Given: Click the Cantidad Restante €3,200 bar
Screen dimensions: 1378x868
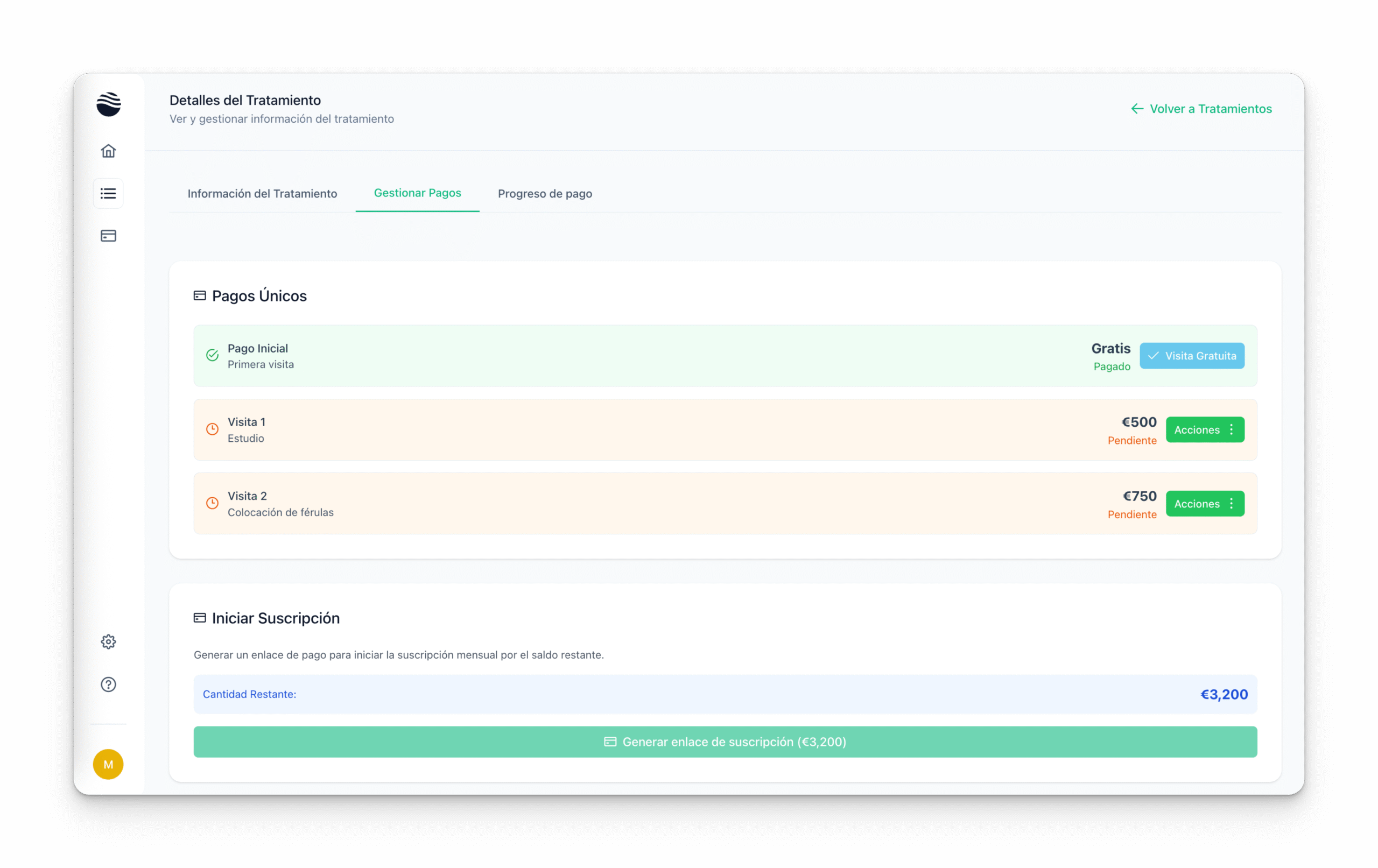Looking at the screenshot, I should pyautogui.click(x=725, y=694).
